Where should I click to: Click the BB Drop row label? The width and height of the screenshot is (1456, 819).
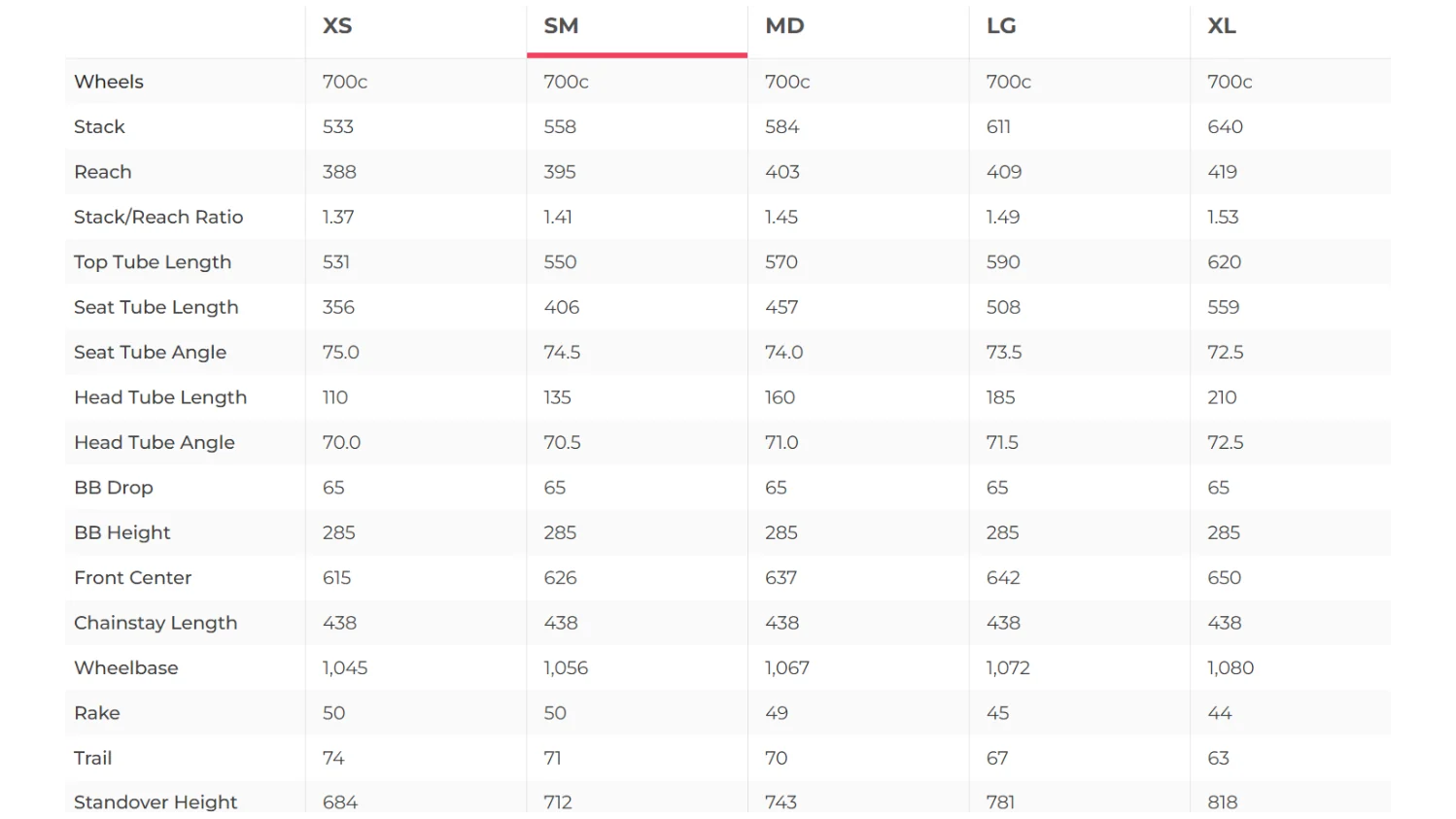tap(114, 488)
